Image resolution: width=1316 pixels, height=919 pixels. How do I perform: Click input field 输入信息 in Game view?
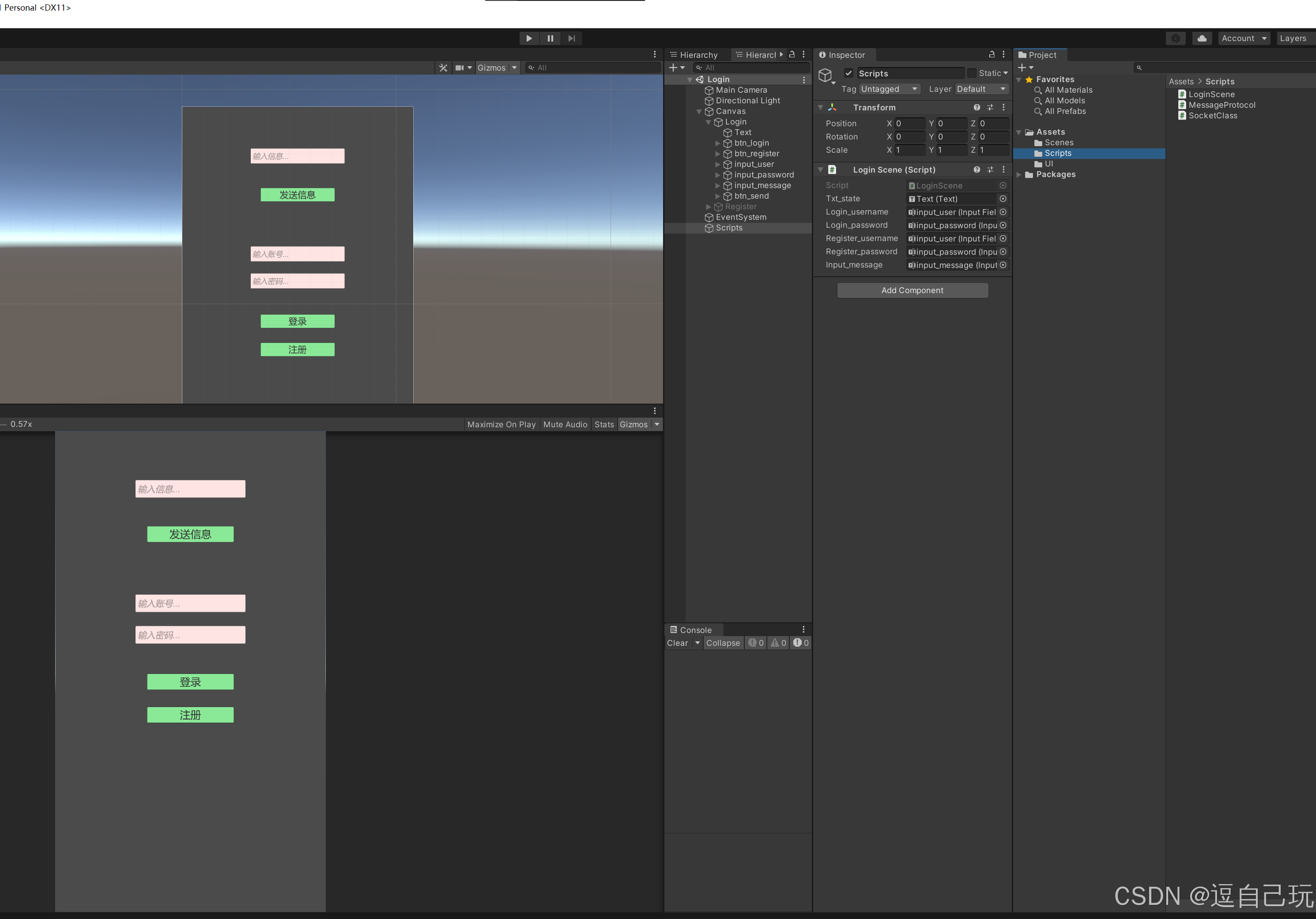pos(190,488)
